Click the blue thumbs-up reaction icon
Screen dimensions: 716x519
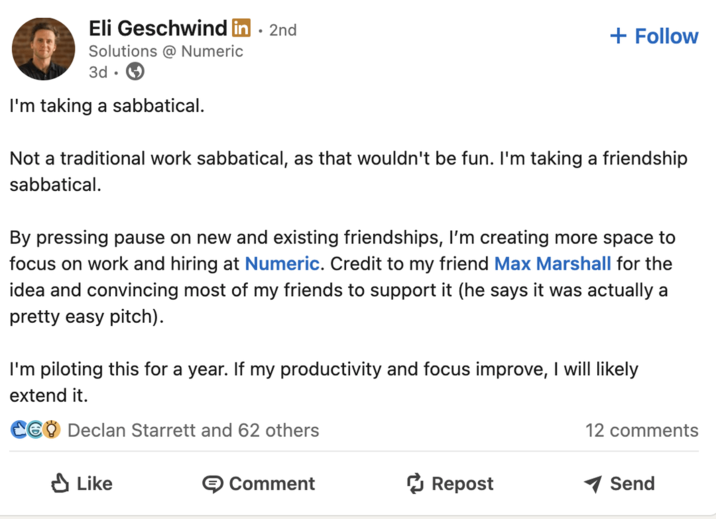click(x=18, y=430)
